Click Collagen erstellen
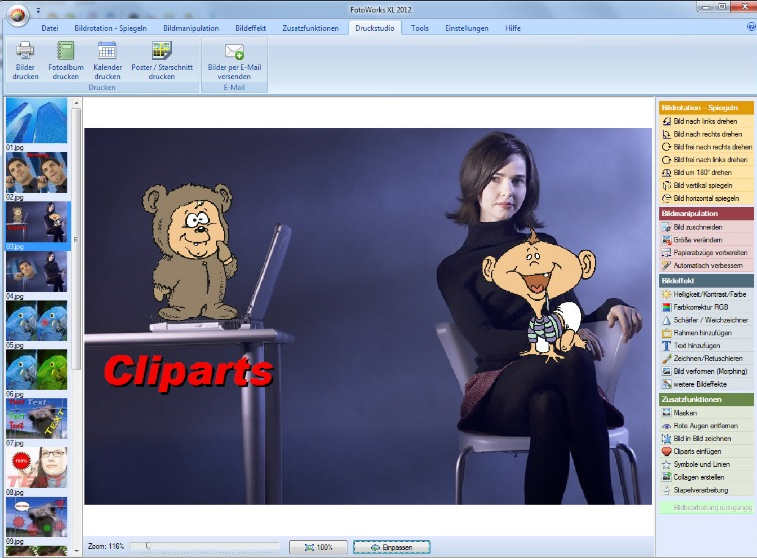The image size is (757, 558). pyautogui.click(x=705, y=477)
